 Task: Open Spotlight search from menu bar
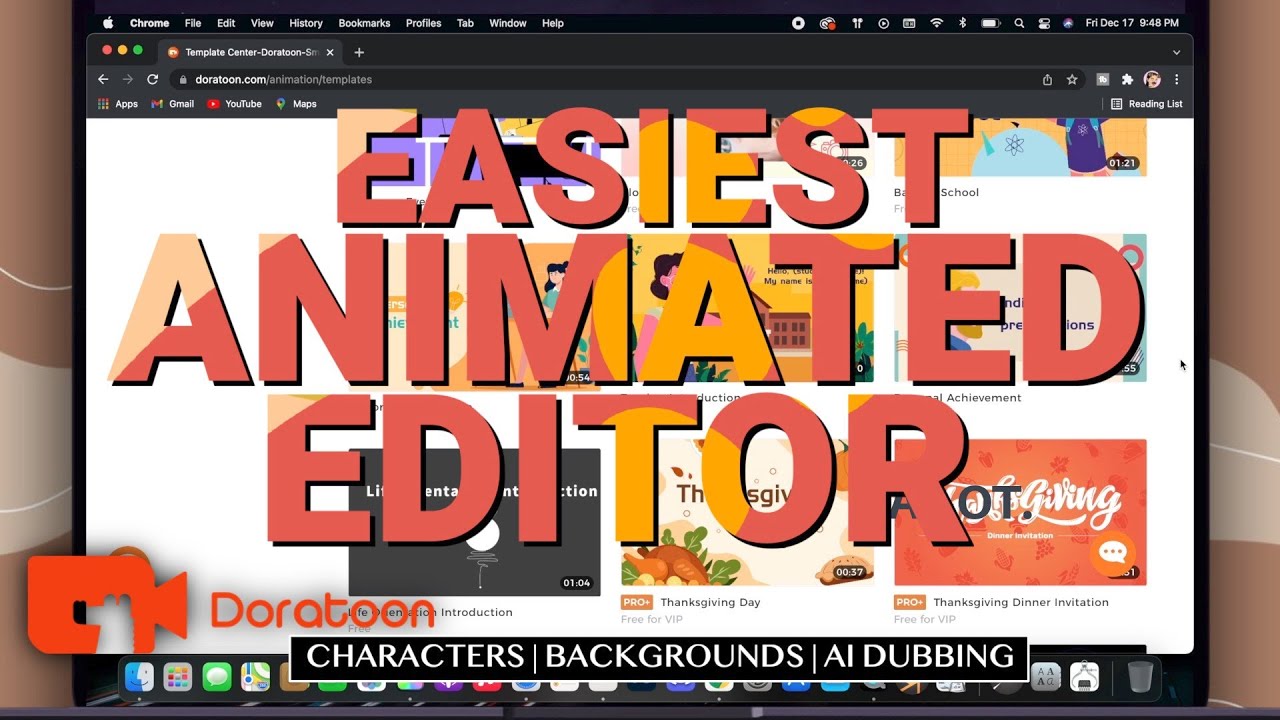point(1019,23)
